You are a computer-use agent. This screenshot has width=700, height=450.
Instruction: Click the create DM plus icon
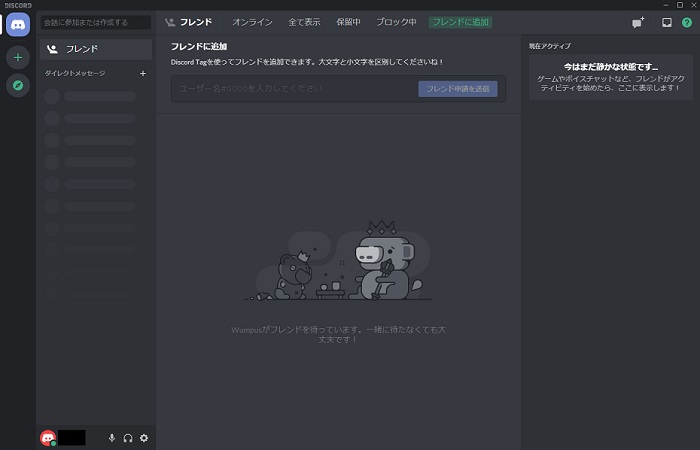(143, 73)
